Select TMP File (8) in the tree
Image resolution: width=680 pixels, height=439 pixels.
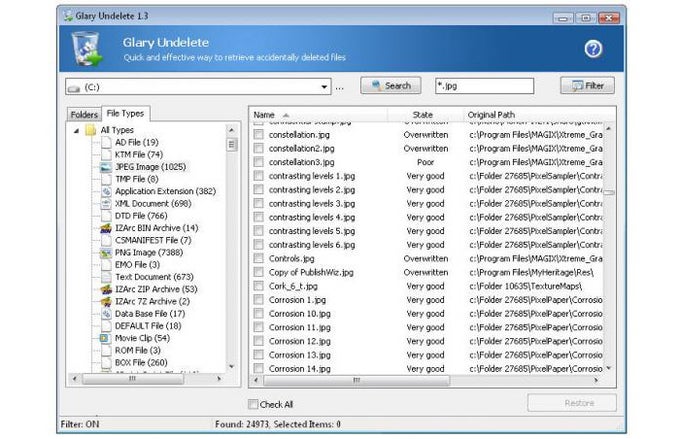(x=136, y=179)
